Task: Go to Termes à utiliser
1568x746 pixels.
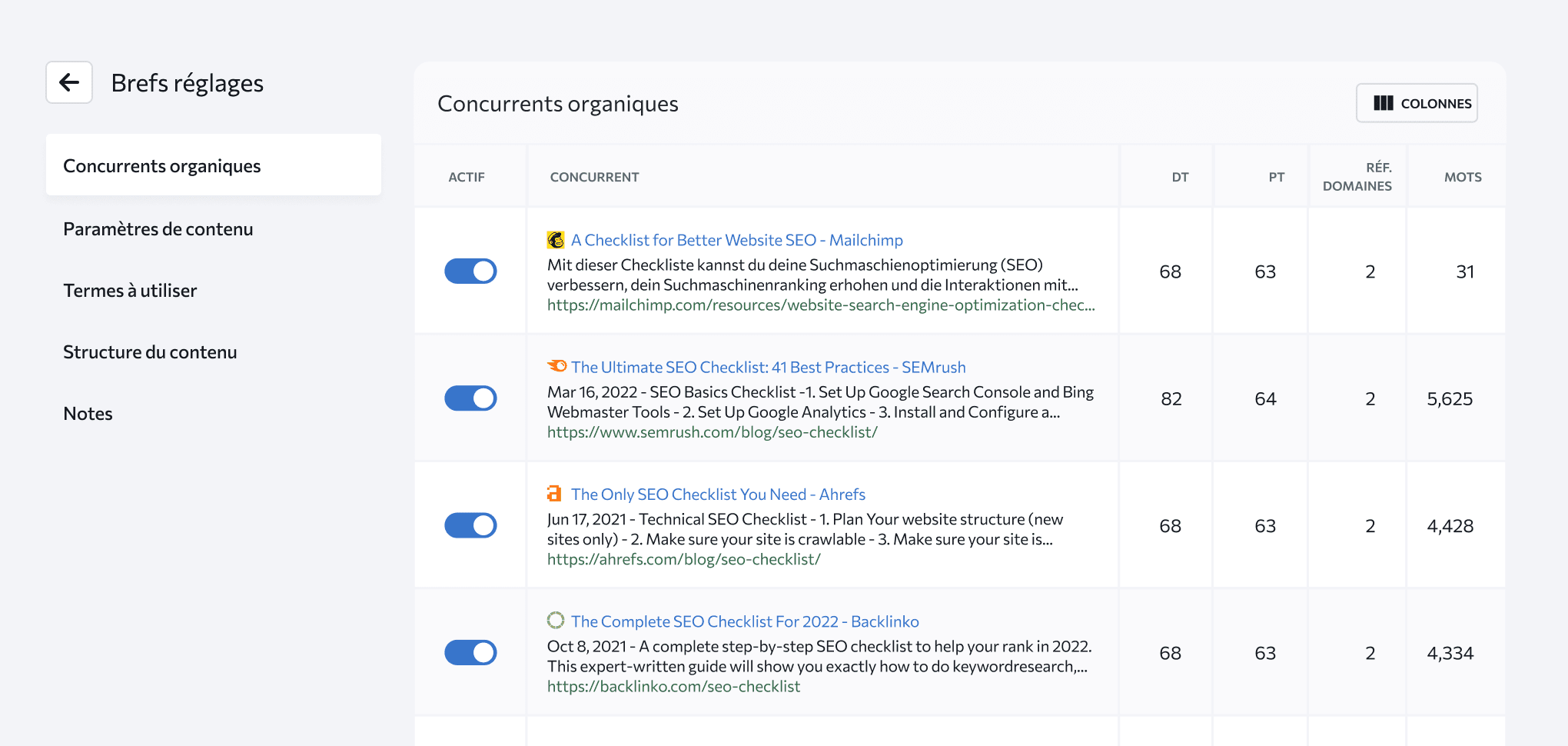Action: point(130,291)
